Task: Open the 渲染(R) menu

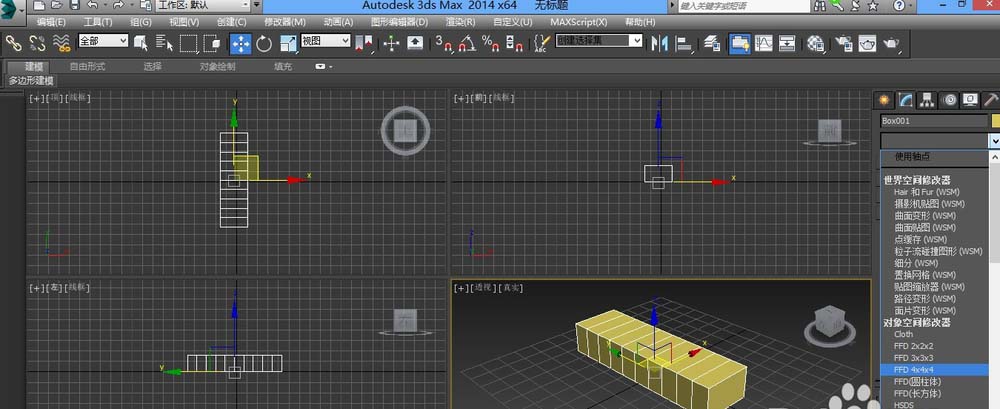Action: point(460,22)
